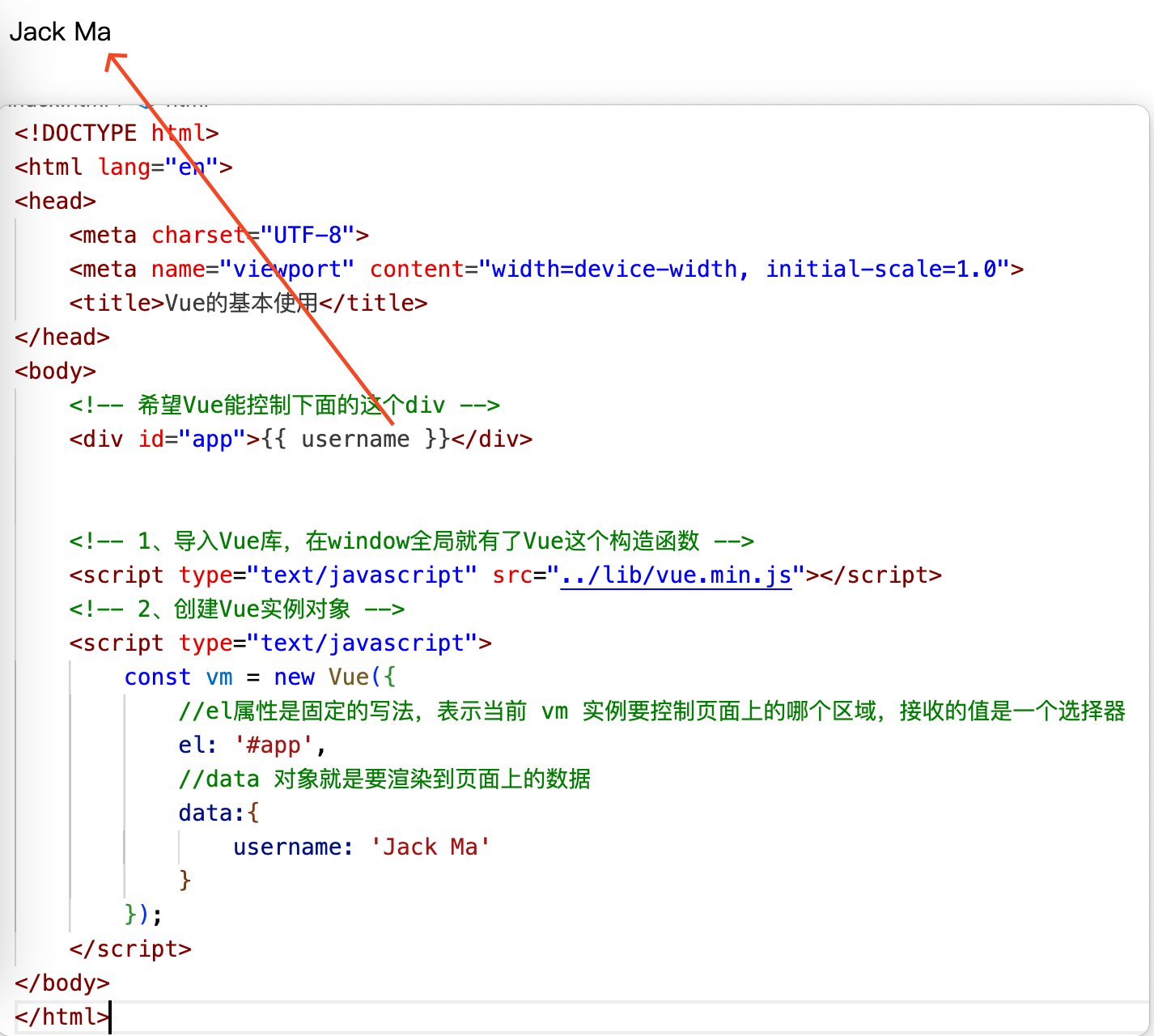Click the closing </script> tag at bottom
This screenshot has width=1154, height=1036.
tap(130, 949)
